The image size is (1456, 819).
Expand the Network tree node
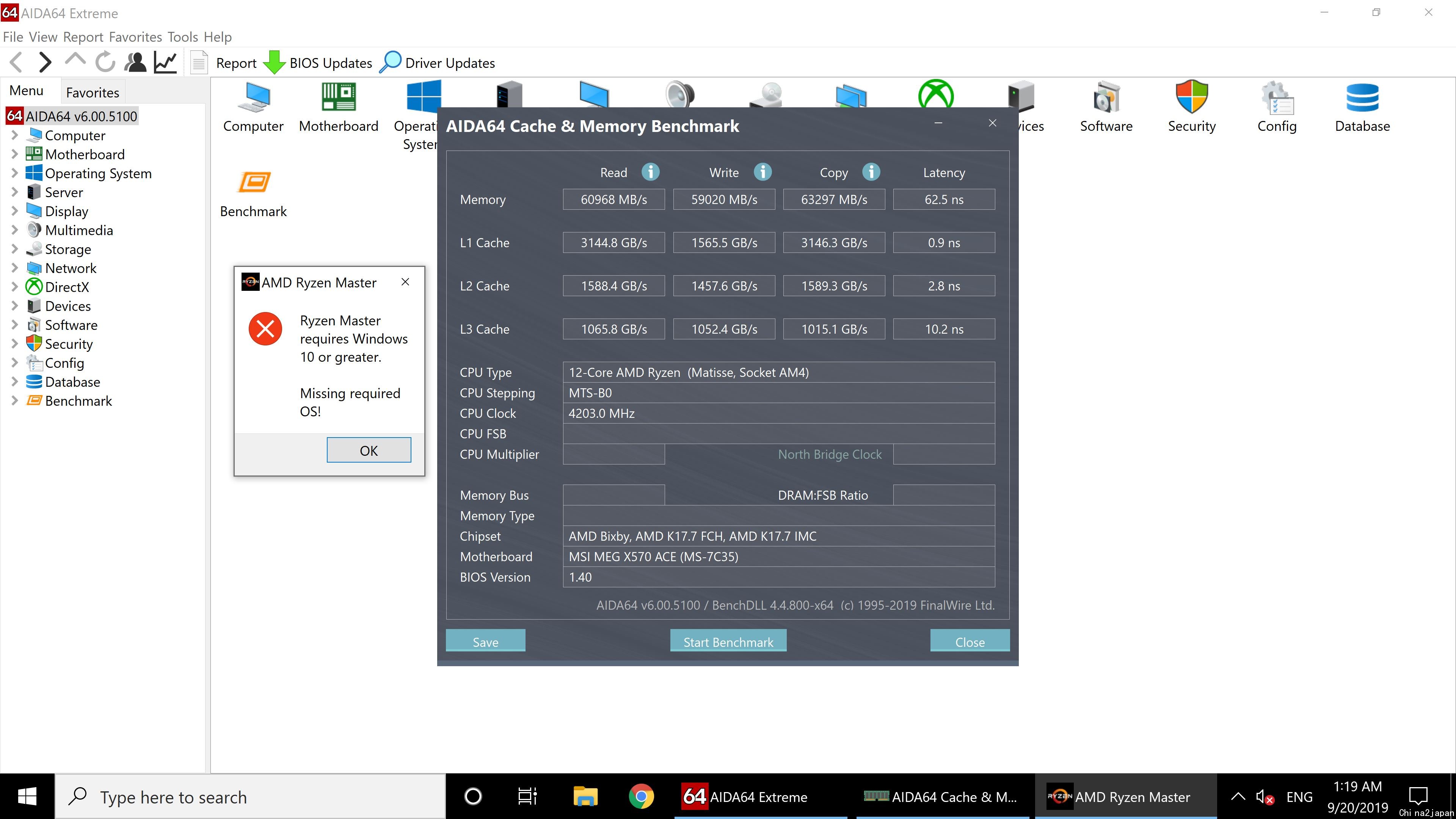point(15,268)
